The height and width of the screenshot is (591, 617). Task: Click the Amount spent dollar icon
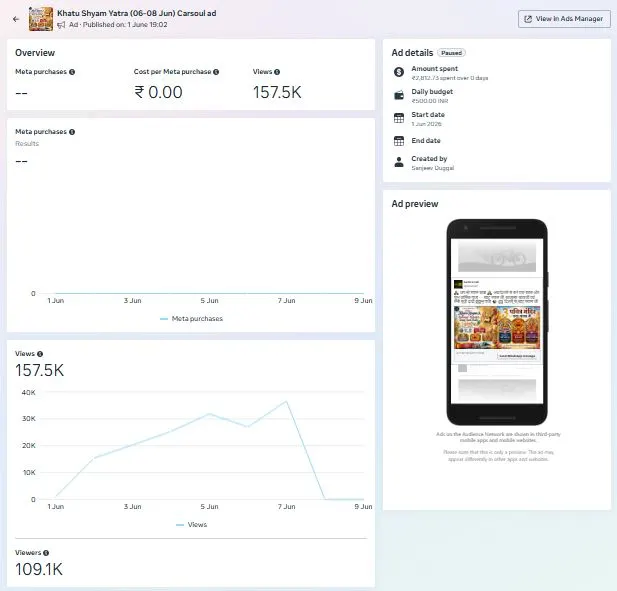click(399, 72)
